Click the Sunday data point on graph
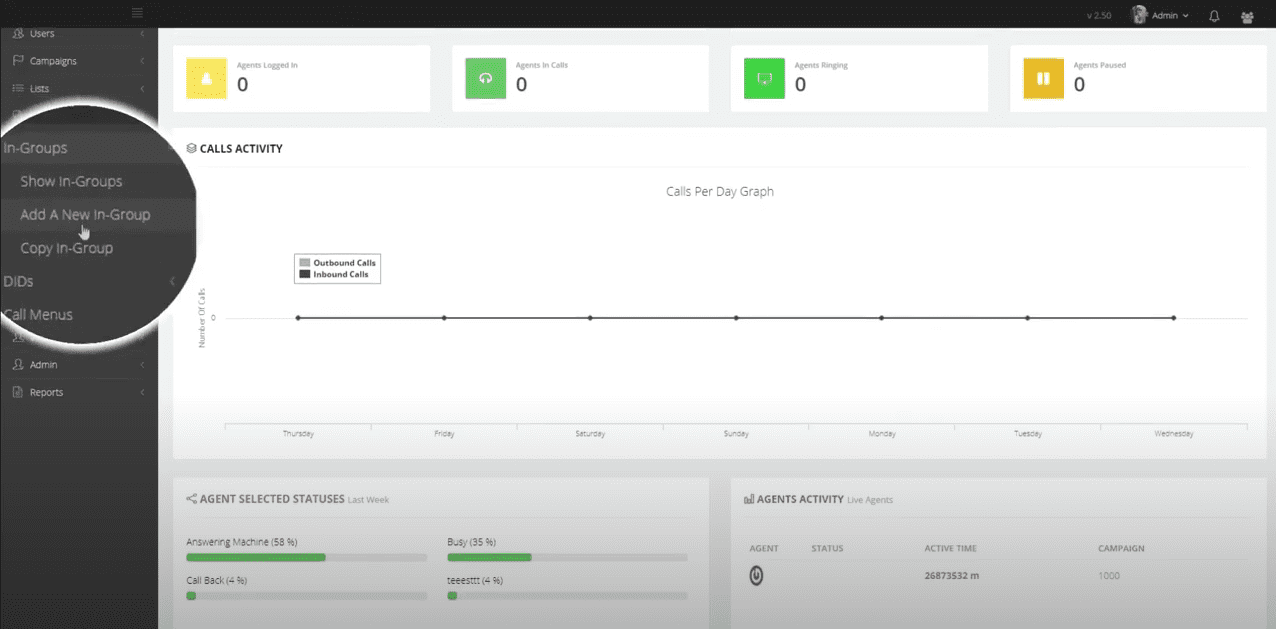This screenshot has height=629, width=1276. [x=736, y=318]
